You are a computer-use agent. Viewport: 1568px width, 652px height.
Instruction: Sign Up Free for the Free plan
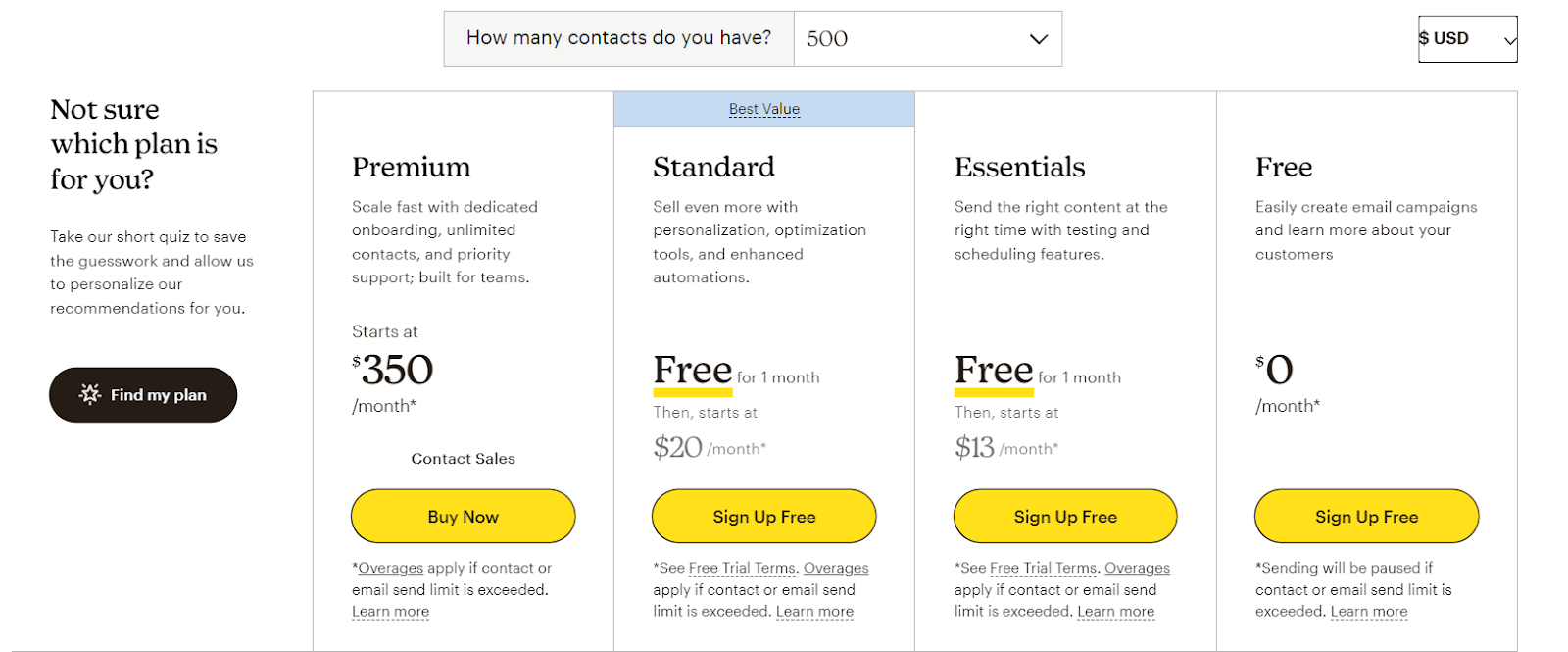coord(1366,517)
